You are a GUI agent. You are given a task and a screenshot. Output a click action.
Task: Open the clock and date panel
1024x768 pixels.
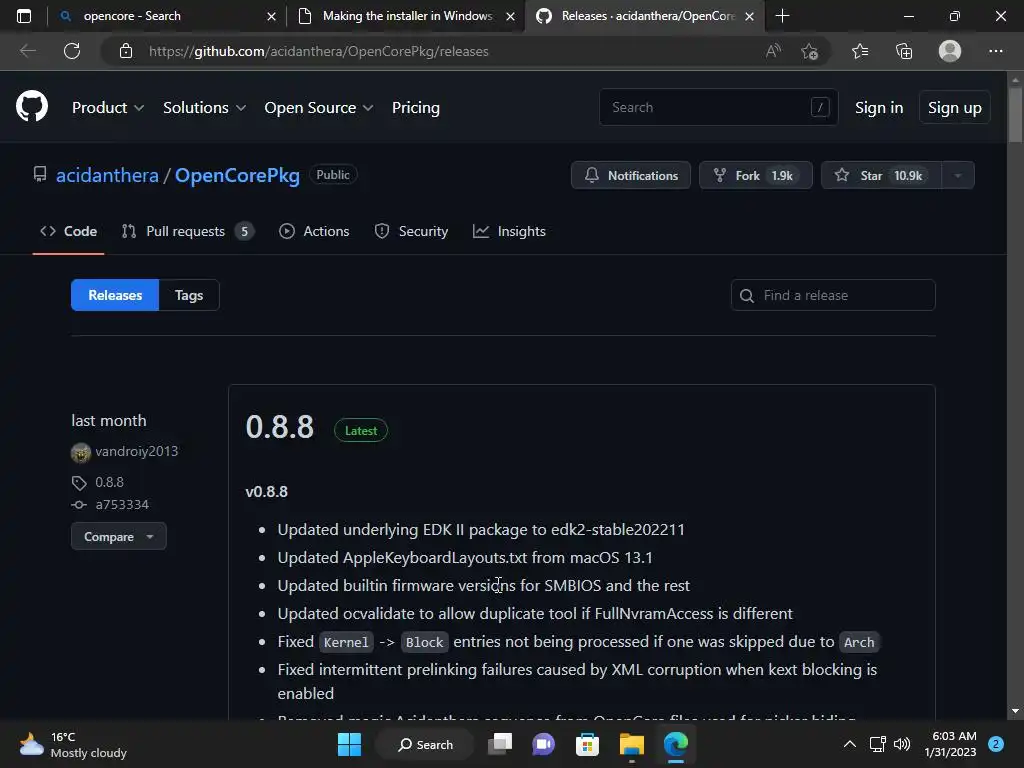tap(950, 744)
